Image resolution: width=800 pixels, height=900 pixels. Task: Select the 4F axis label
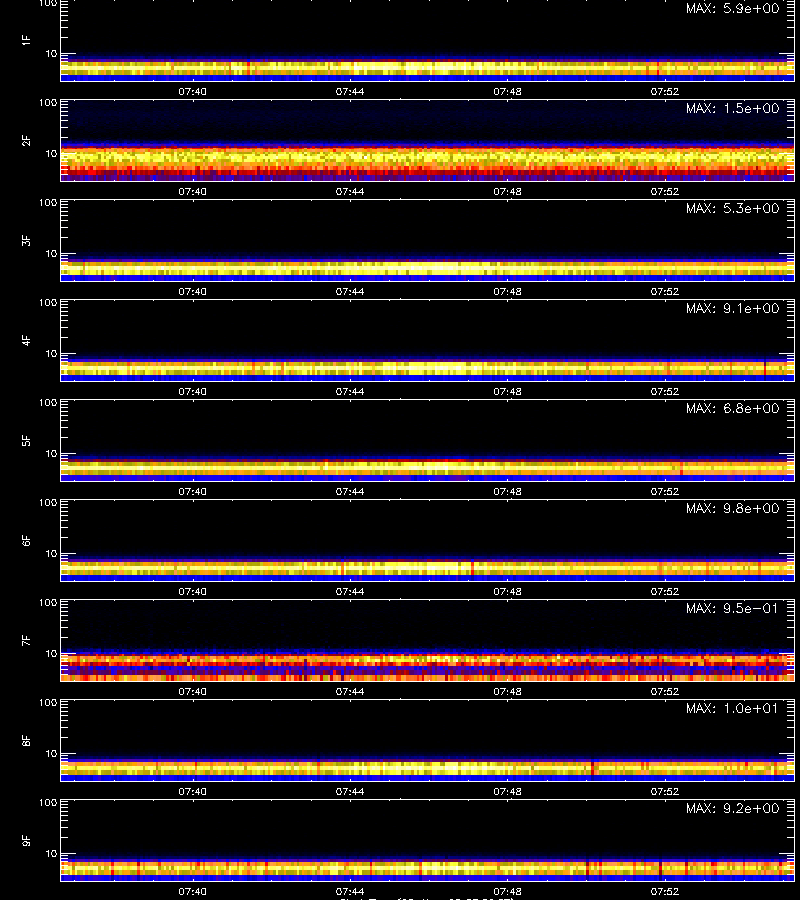coord(26,340)
